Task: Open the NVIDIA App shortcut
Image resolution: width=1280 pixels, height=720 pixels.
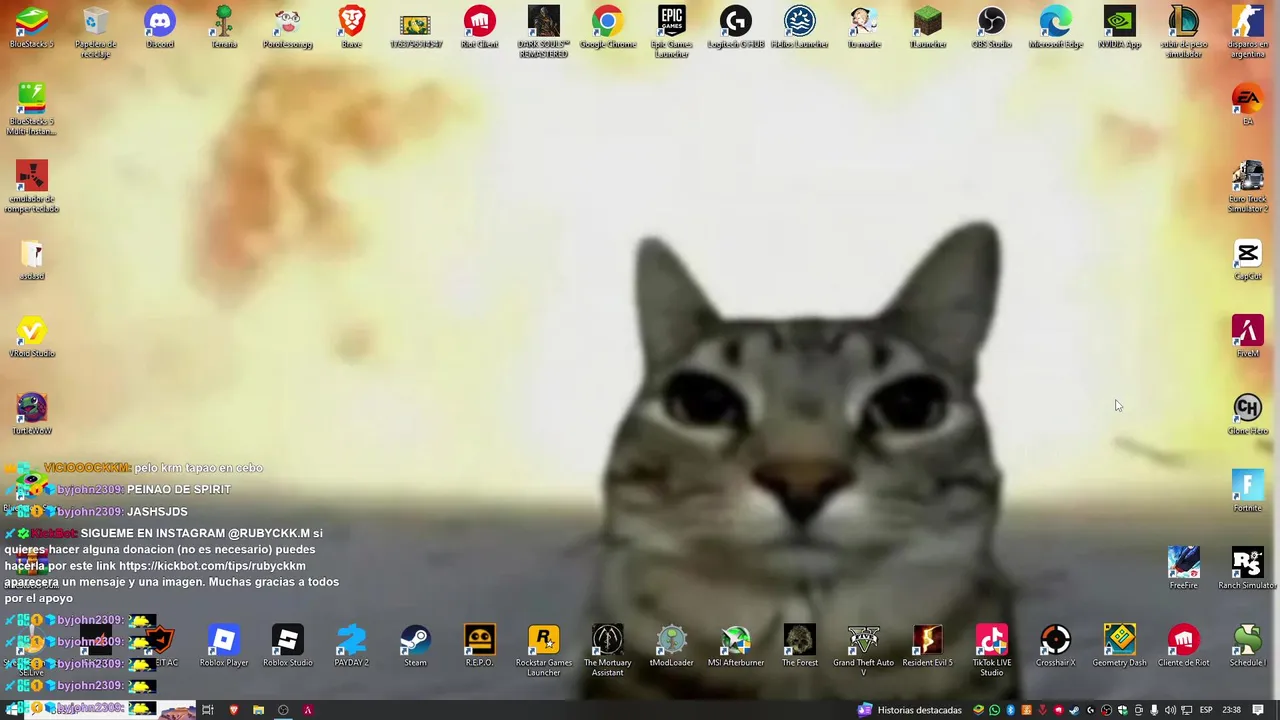Action: coord(1120,28)
